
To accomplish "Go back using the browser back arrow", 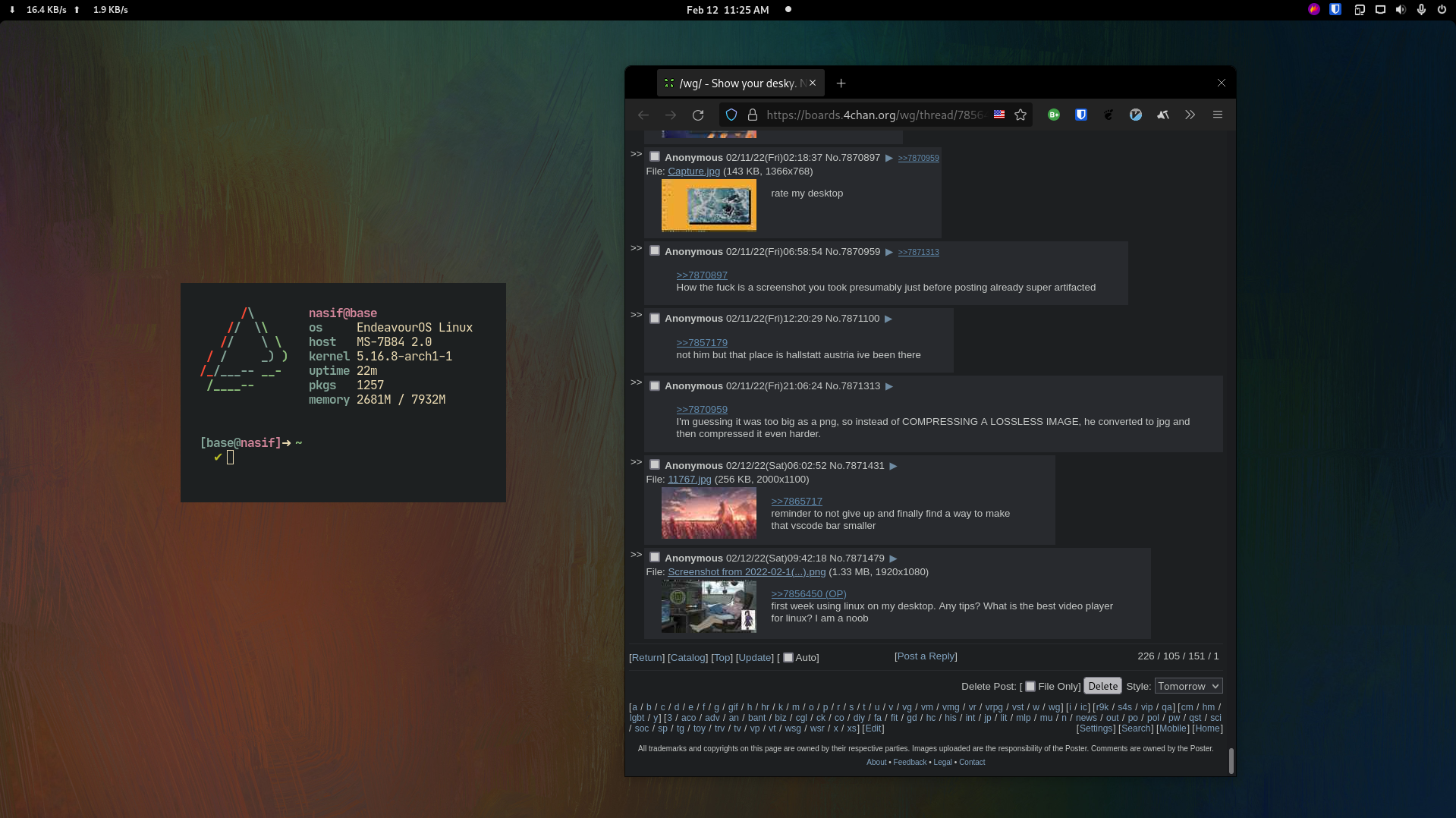I will pos(643,115).
